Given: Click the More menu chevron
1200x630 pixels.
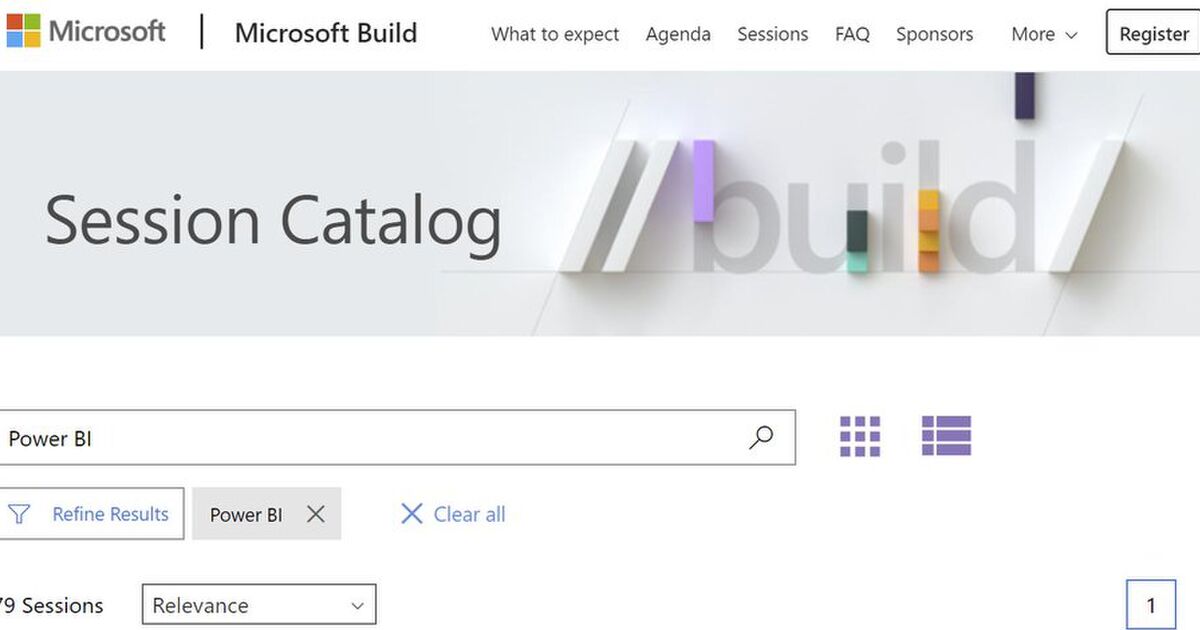Looking at the screenshot, I should (1072, 35).
